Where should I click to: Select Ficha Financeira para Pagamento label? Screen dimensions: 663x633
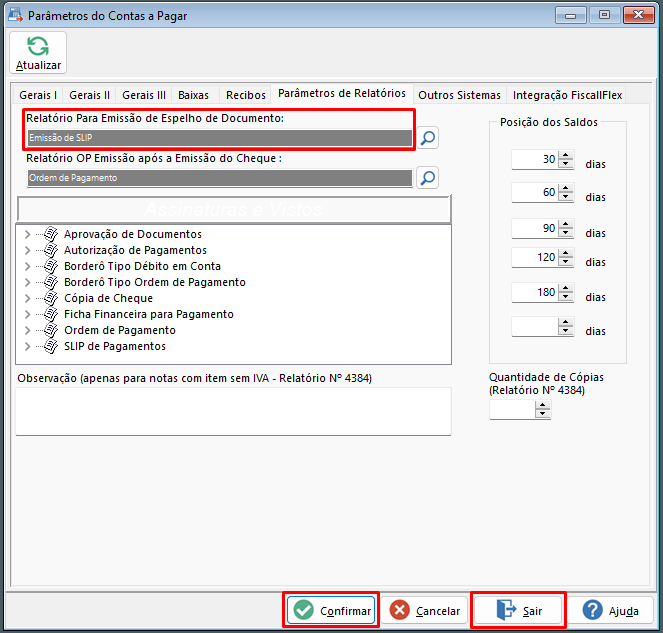(149, 314)
